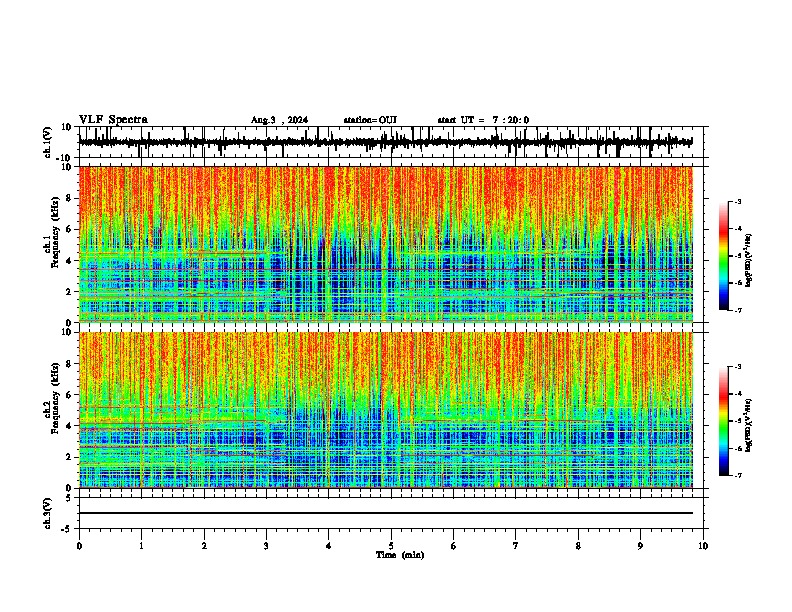792x612 pixels.
Task: Click time axis tick label "9"
Action: pyautogui.click(x=640, y=546)
